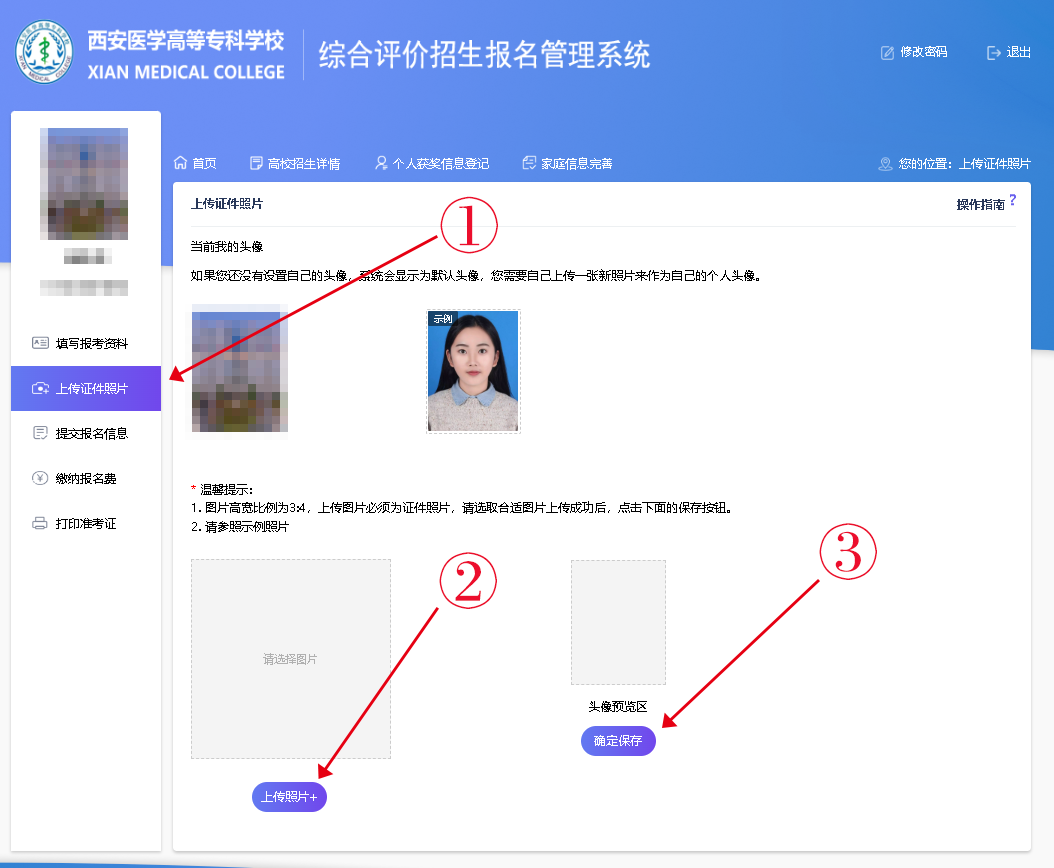Image resolution: width=1054 pixels, height=868 pixels.
Task: Click the 请选择图片 upload area
Action: click(290, 659)
